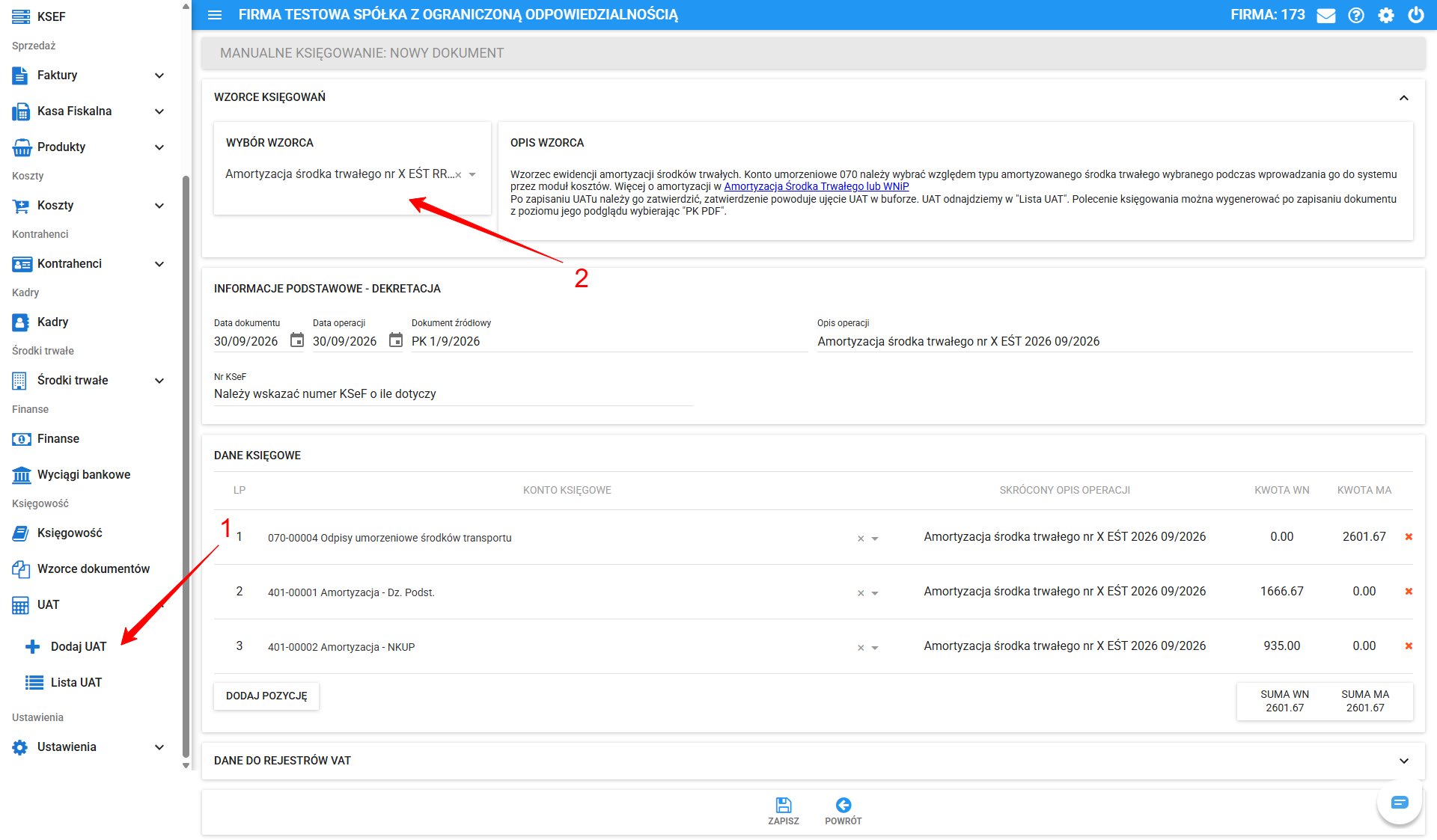The image size is (1437, 840).
Task: Delete row 2 with red X
Action: point(1409,592)
